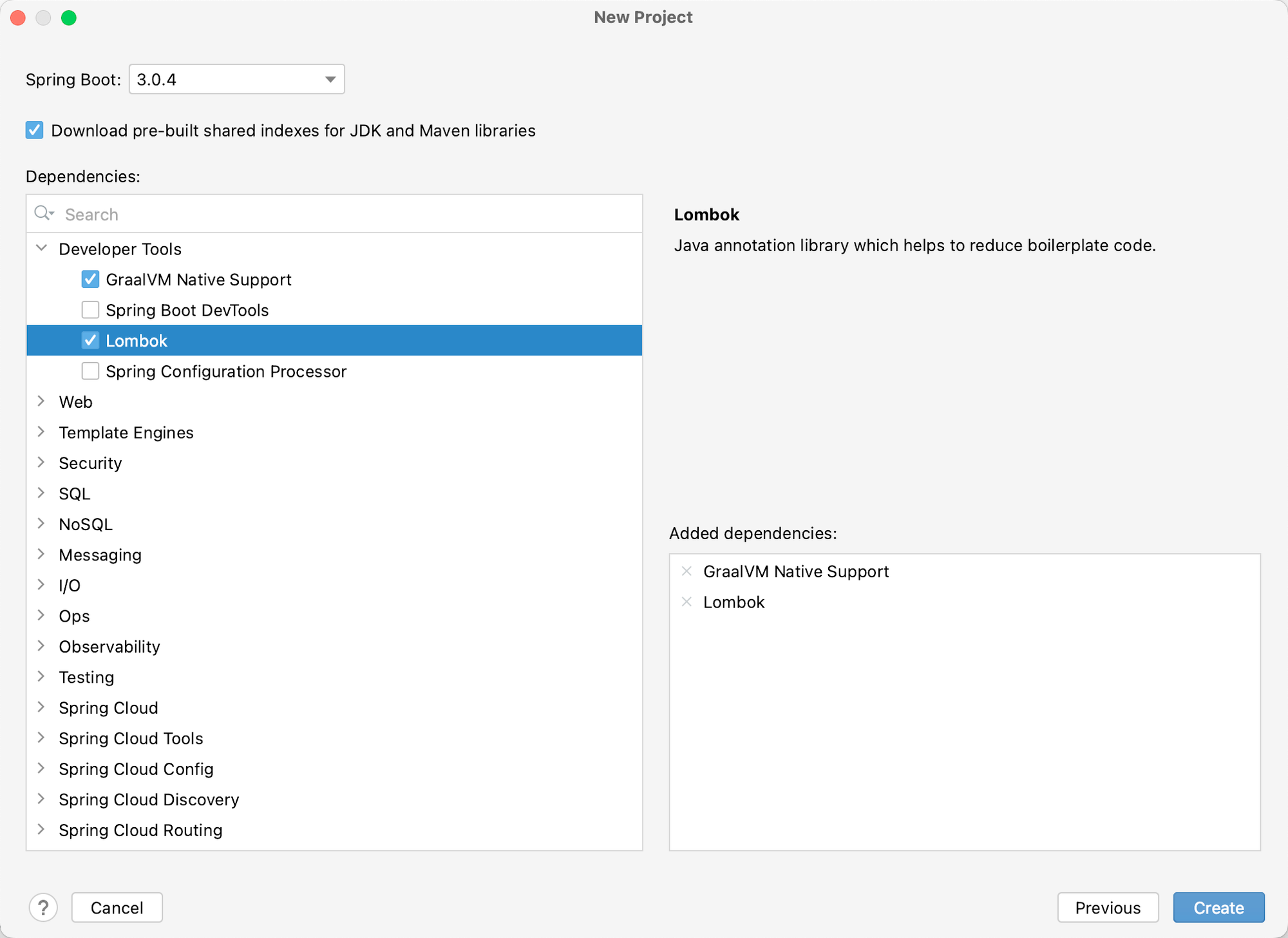
Task: Enable Spring Boot DevTools checkbox
Action: [90, 310]
